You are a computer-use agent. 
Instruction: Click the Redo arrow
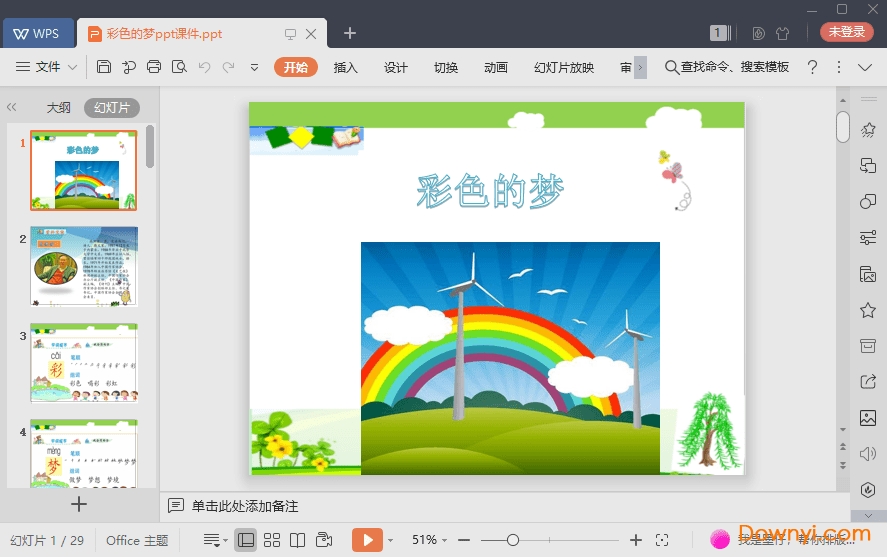(x=229, y=67)
